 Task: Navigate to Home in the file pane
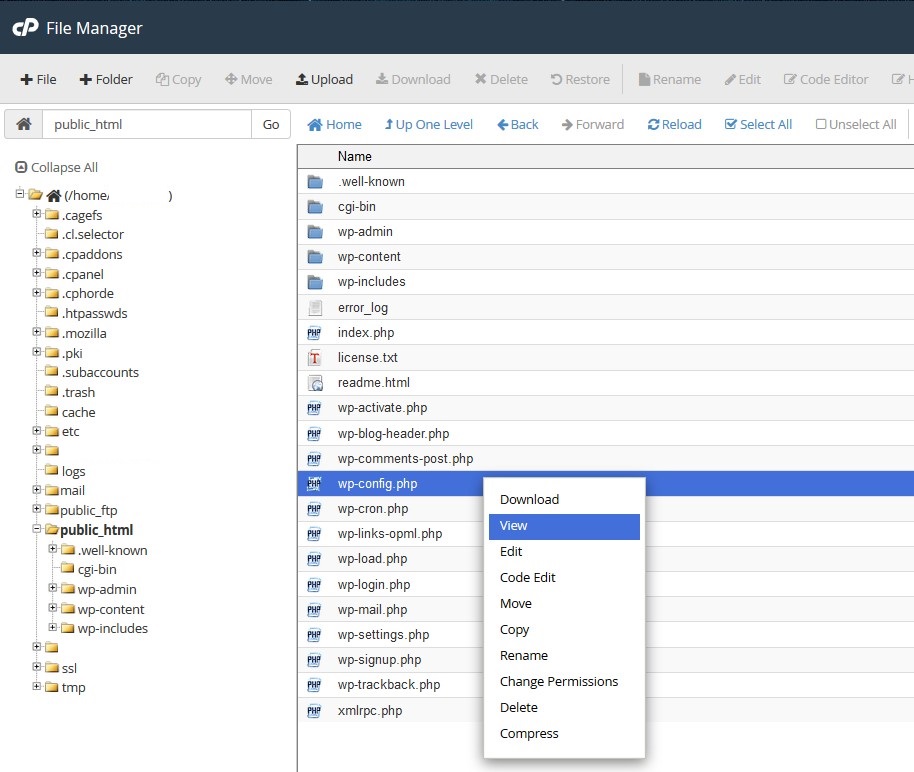335,124
